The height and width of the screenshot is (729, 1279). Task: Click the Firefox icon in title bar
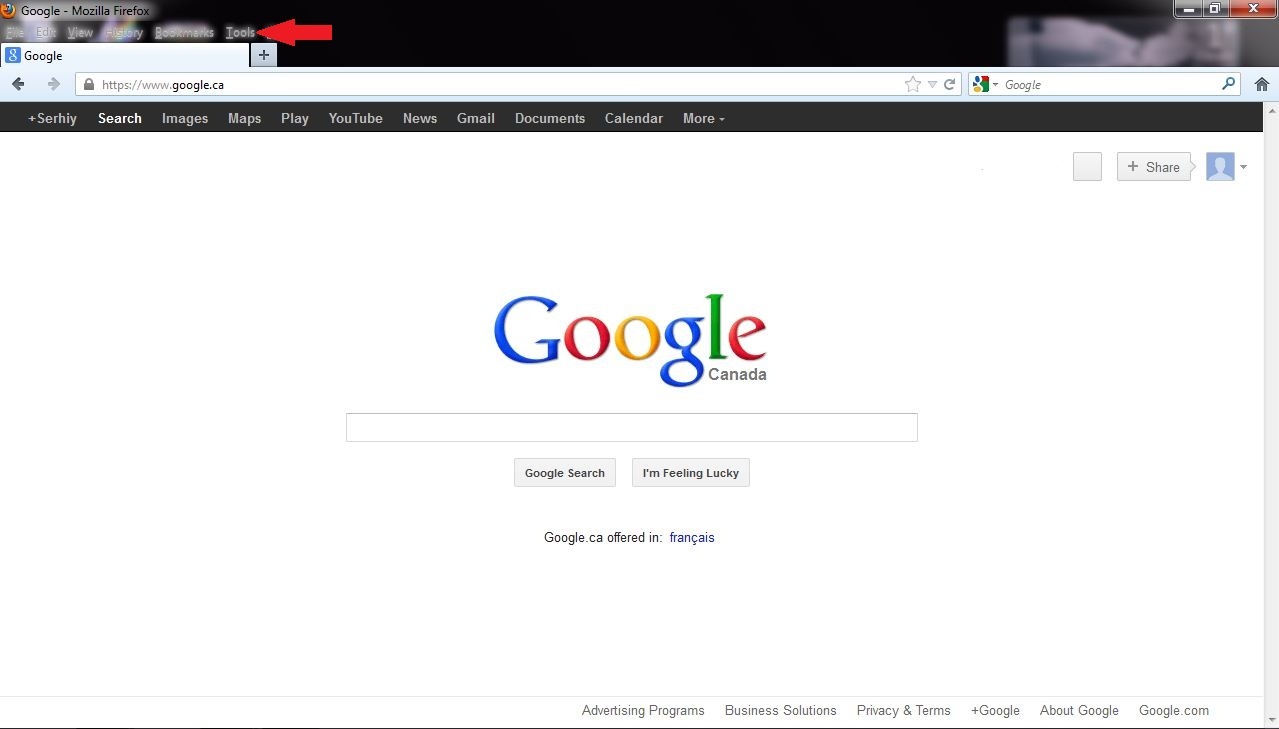(9, 10)
